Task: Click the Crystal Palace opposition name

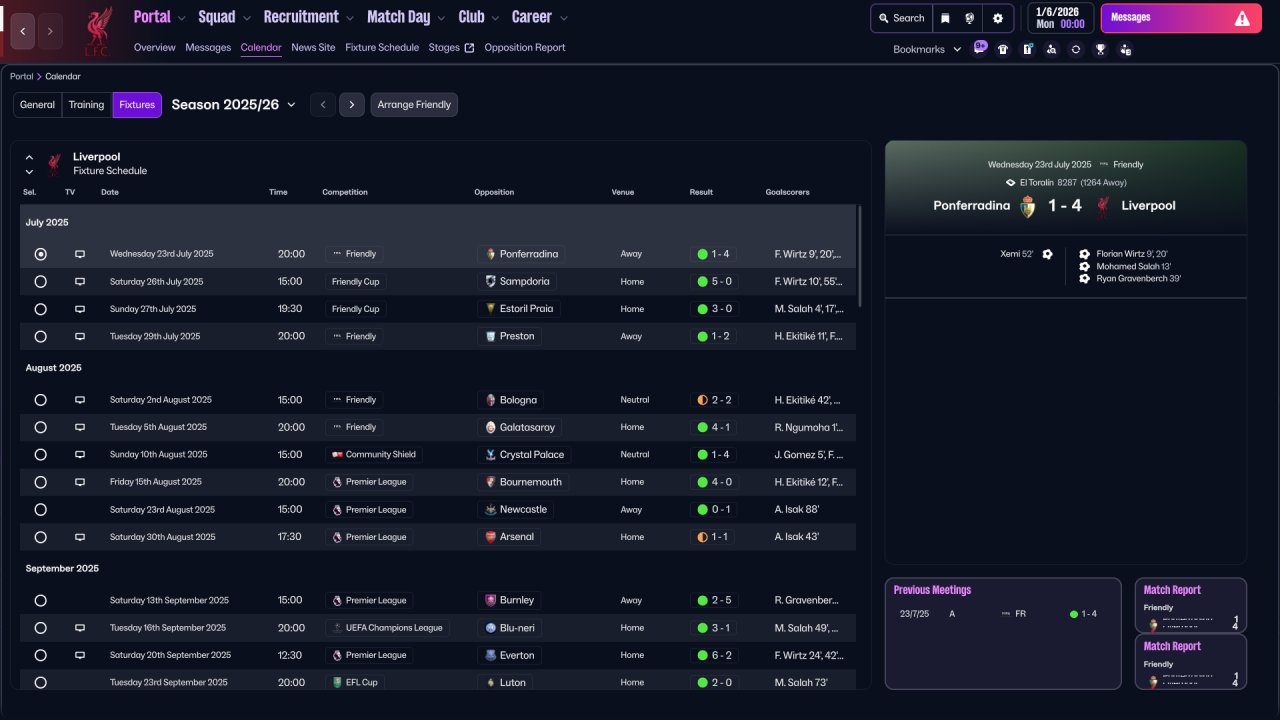Action: (532, 455)
